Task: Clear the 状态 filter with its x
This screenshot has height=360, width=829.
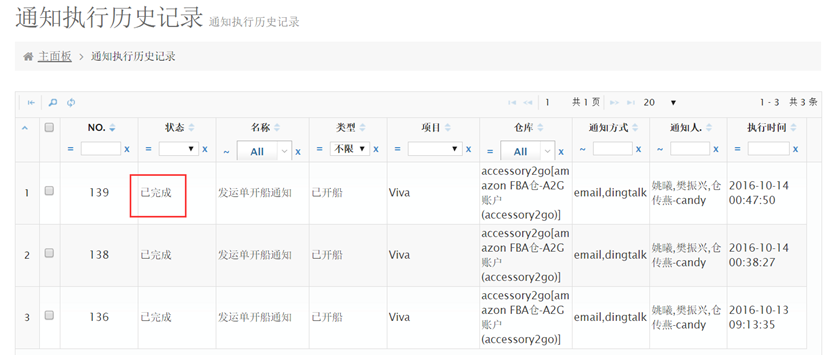Action: click(x=205, y=149)
